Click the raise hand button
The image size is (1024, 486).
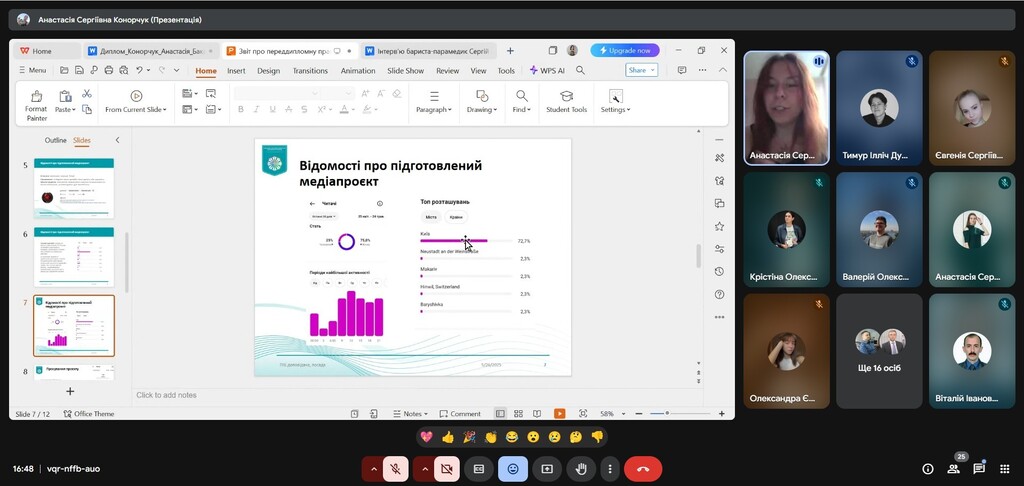click(581, 468)
